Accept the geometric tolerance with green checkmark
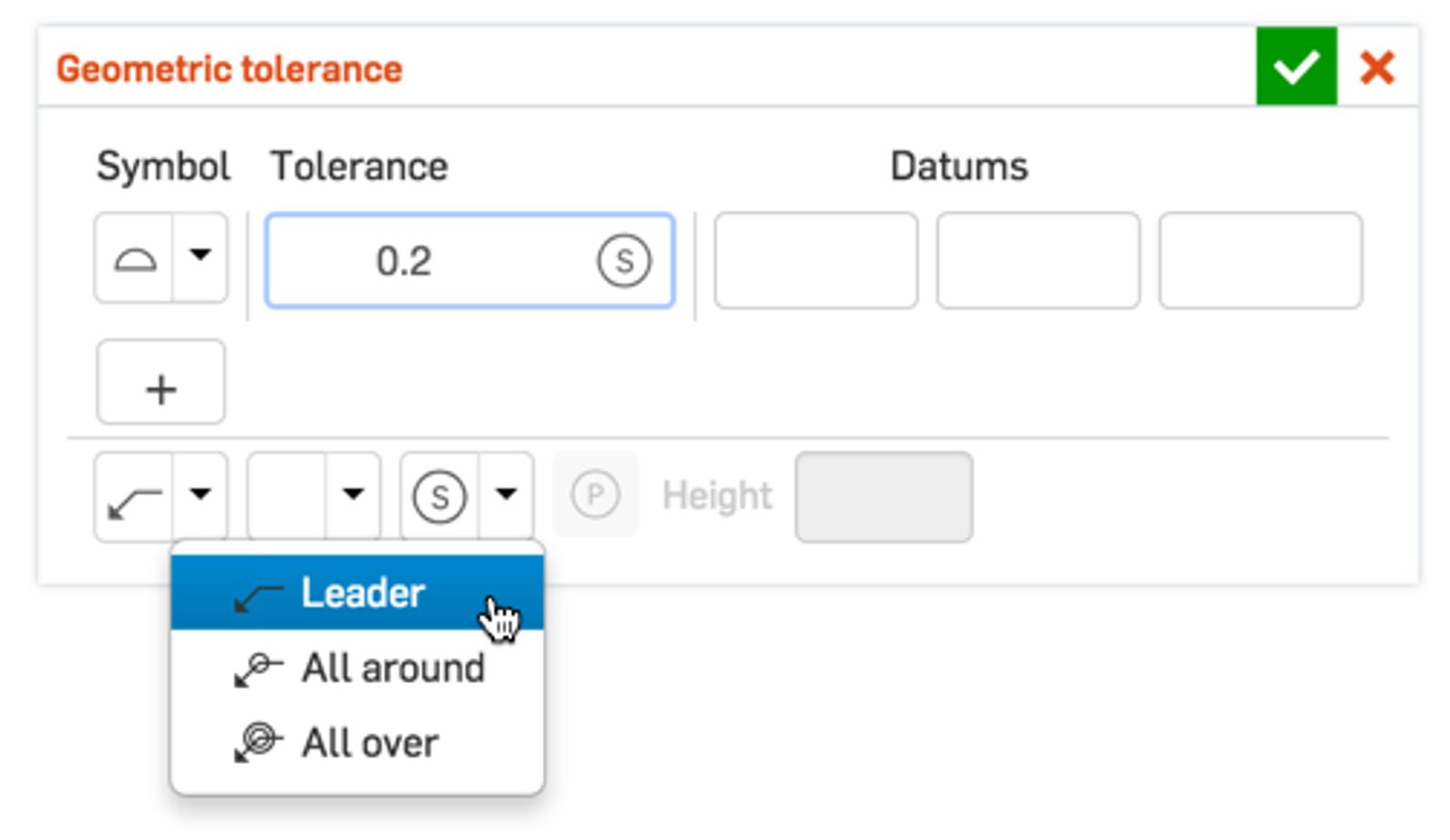This screenshot has height=840, width=1450. coord(1295,66)
